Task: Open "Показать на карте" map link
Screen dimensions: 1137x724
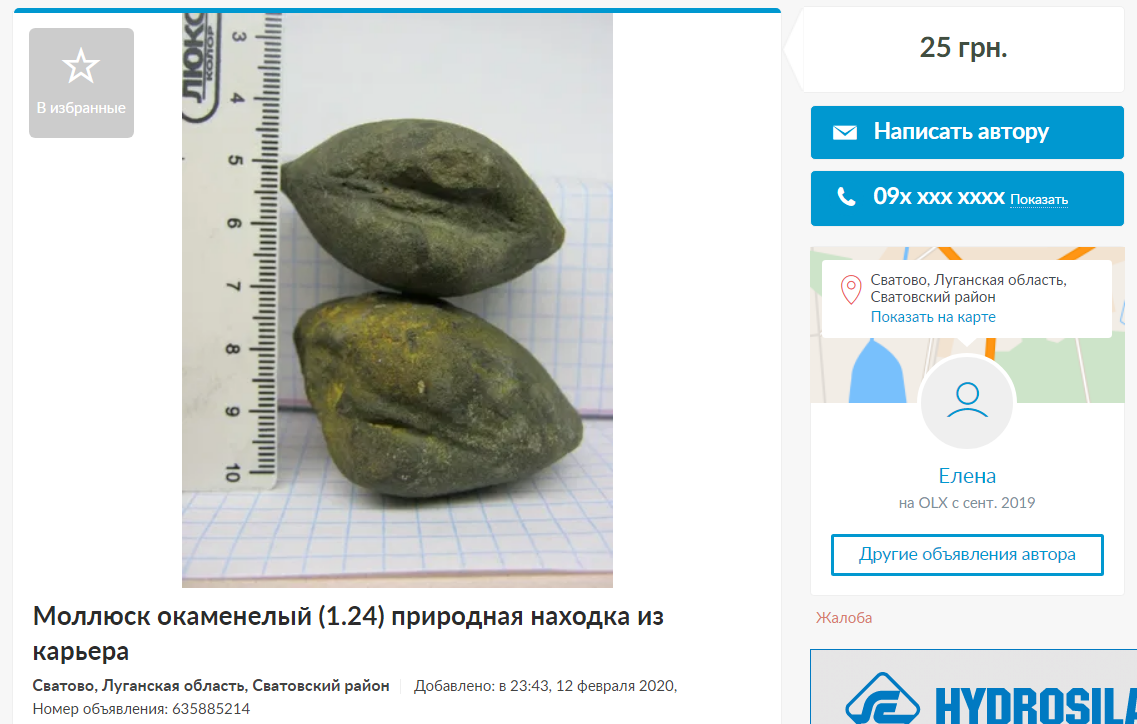Action: (x=933, y=317)
